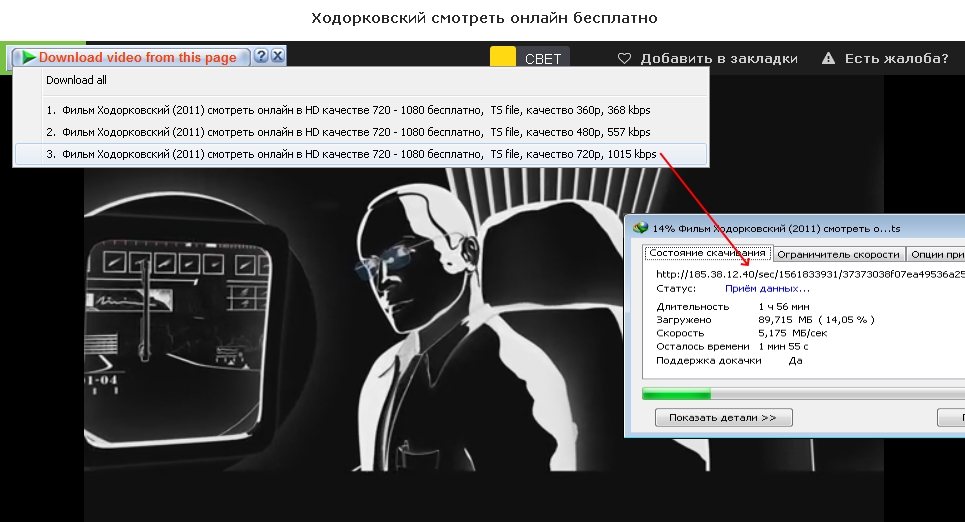This screenshot has height=522, width=965.
Task: Click the duration value 1 ч 56 мин
Action: click(783, 307)
